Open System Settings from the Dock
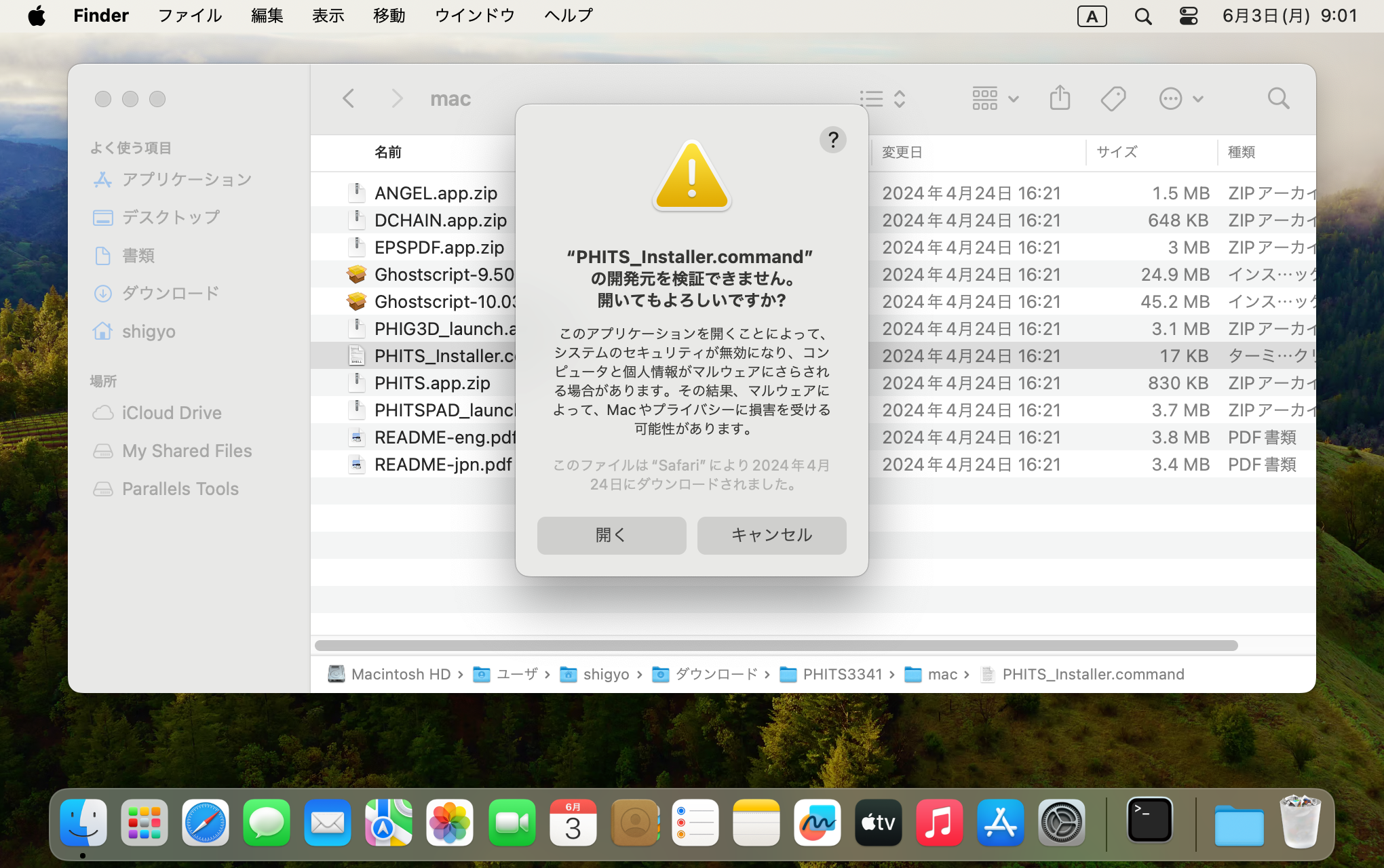1384x868 pixels. click(1061, 823)
